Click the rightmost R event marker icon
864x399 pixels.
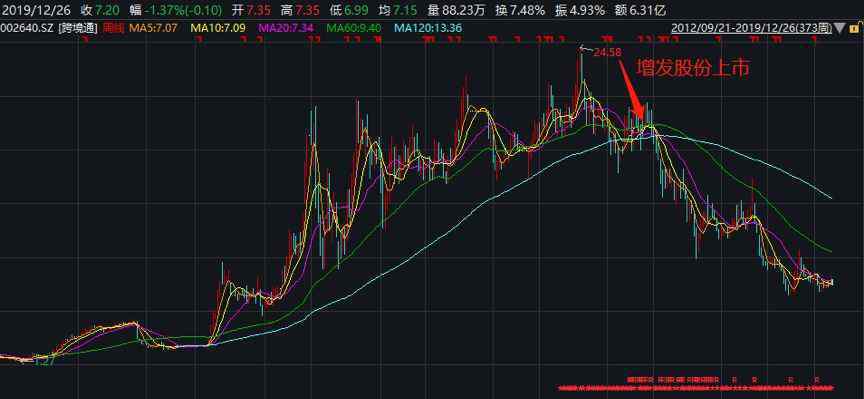pos(817,380)
